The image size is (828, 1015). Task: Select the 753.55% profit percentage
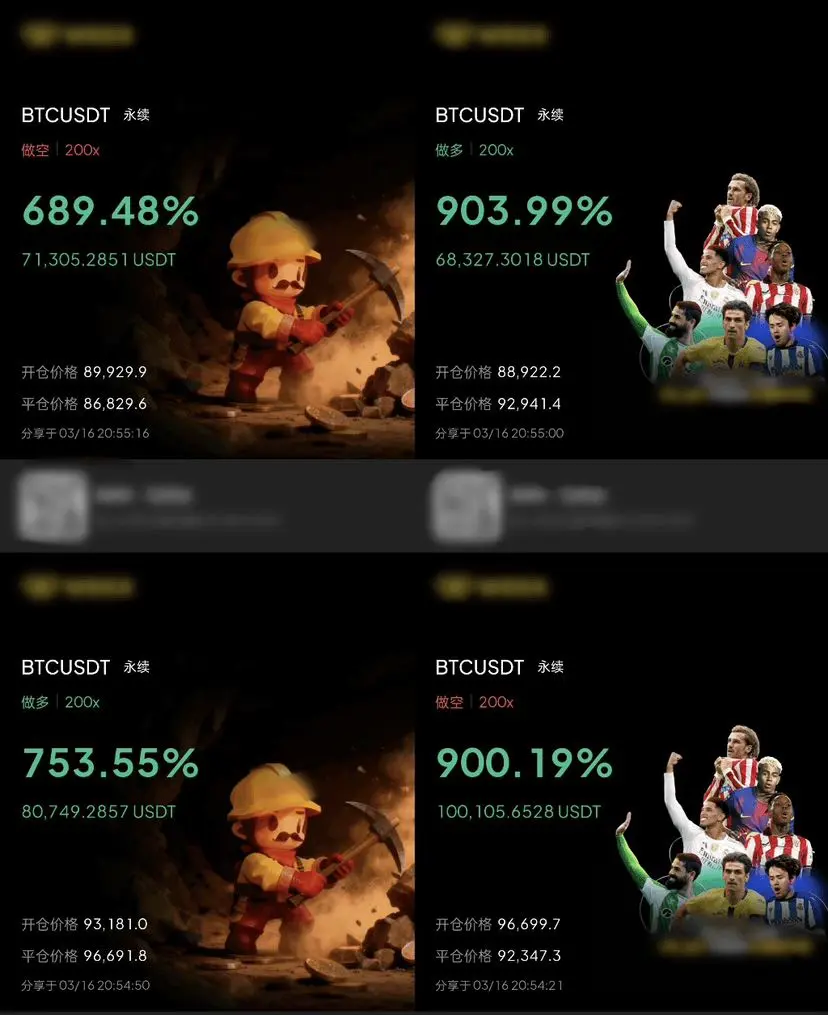point(111,763)
